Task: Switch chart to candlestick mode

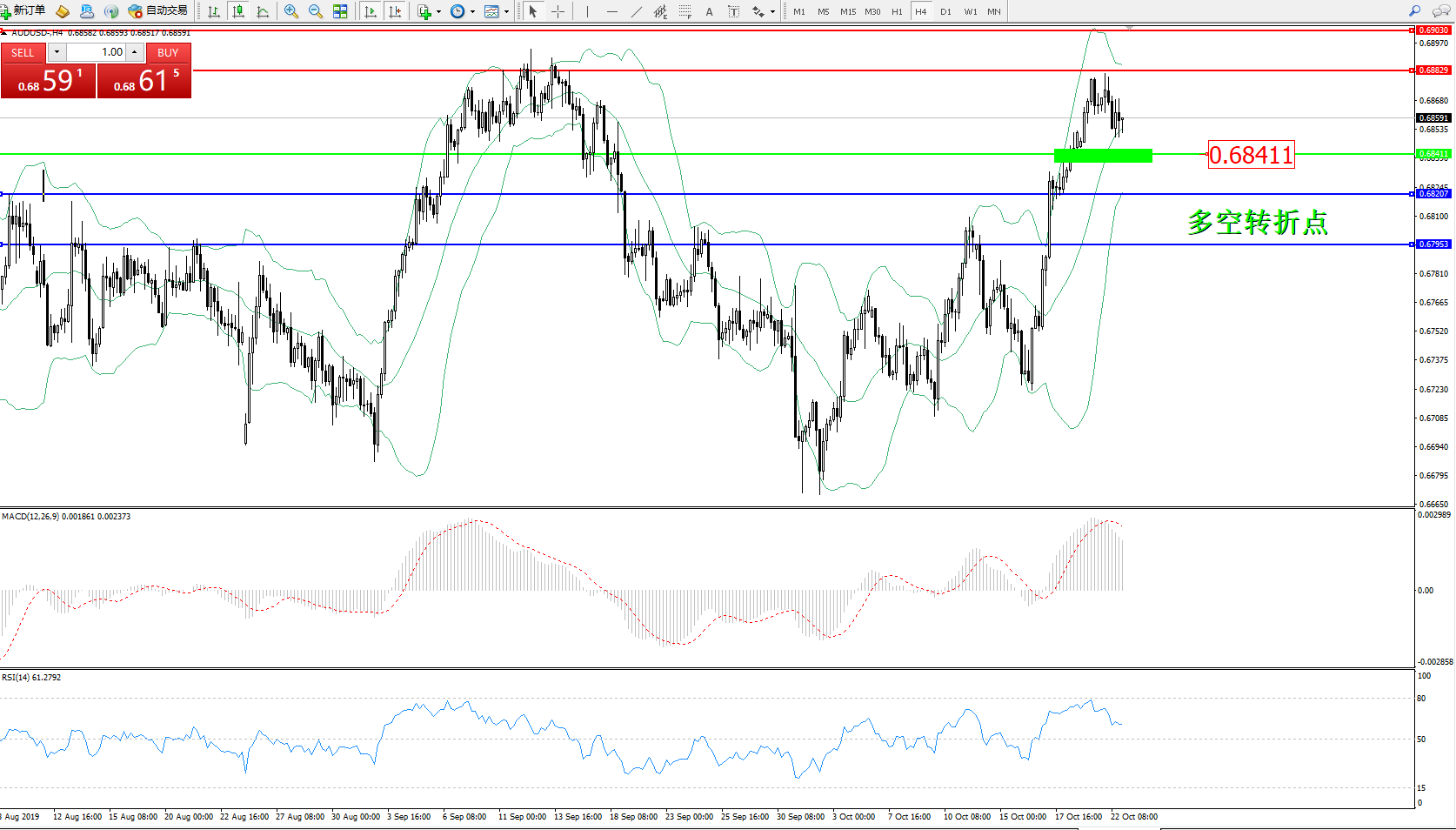Action: (x=237, y=11)
